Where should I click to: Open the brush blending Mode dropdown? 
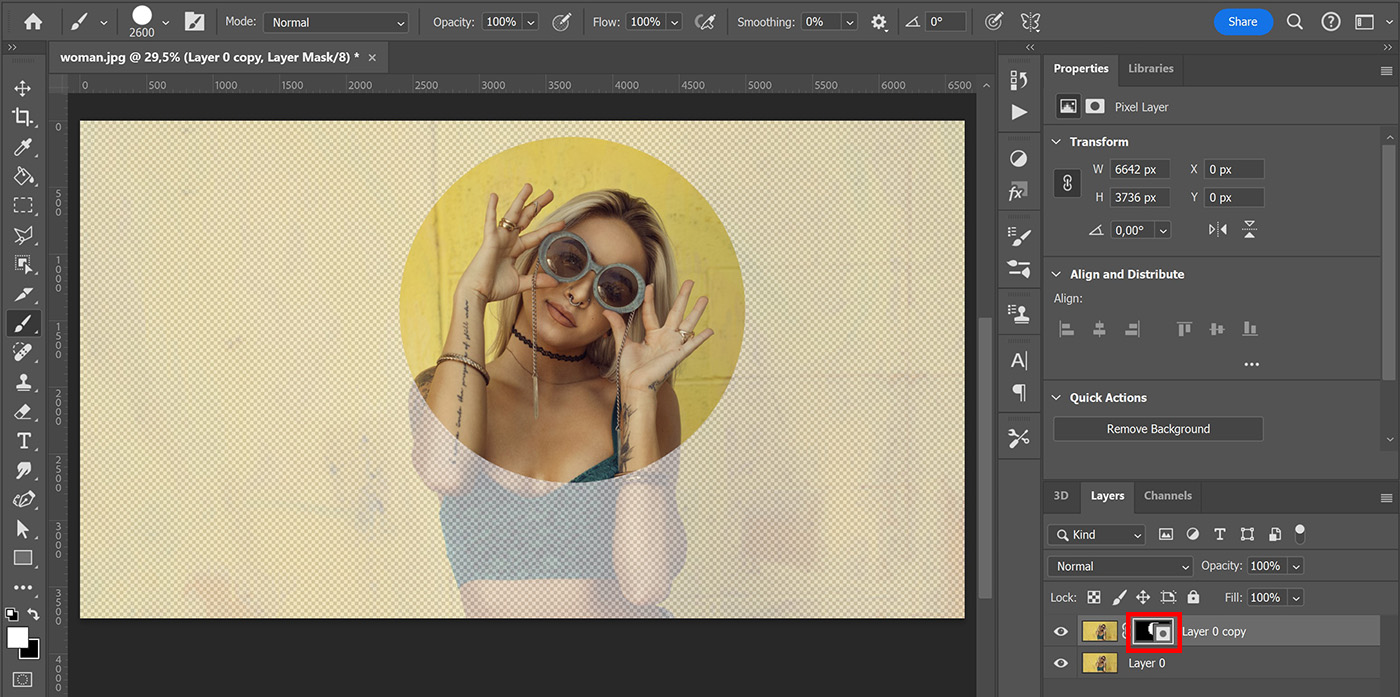click(336, 21)
